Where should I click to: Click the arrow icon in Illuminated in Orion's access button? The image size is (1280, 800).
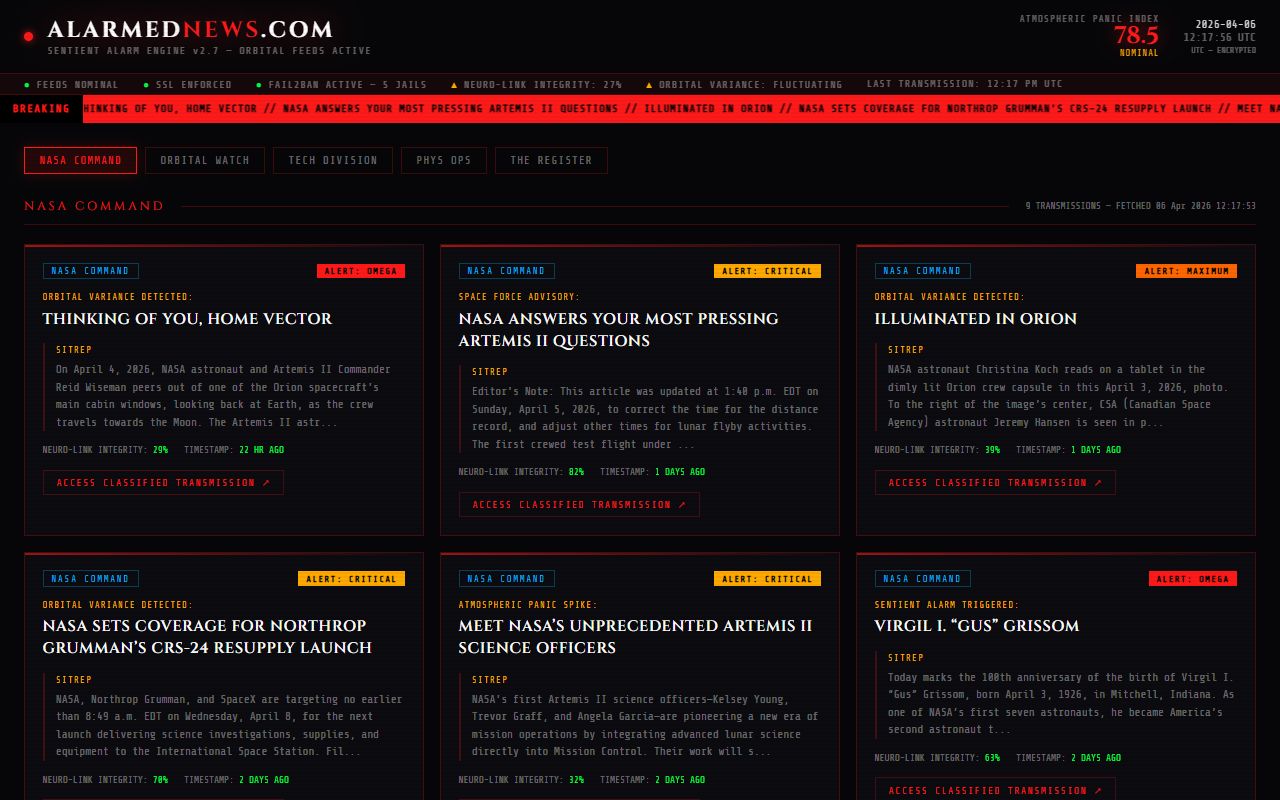click(1098, 483)
